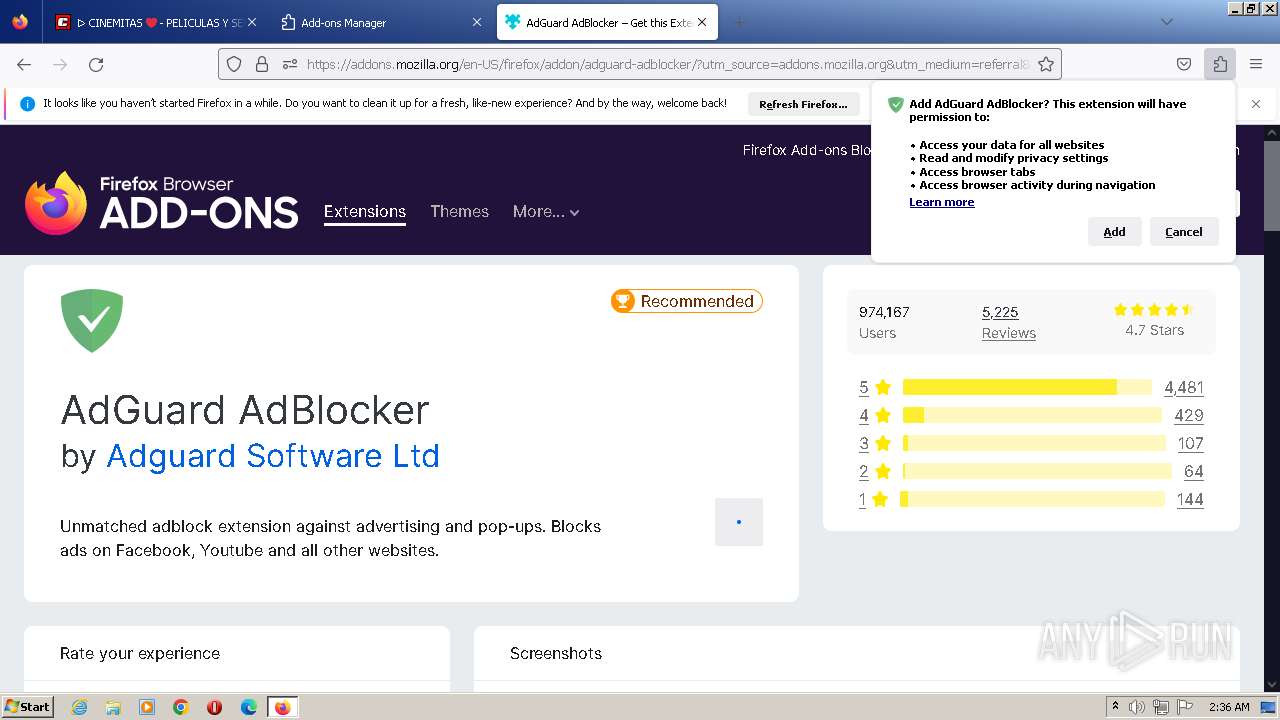Bookmark this page with the star

click(x=1046, y=64)
